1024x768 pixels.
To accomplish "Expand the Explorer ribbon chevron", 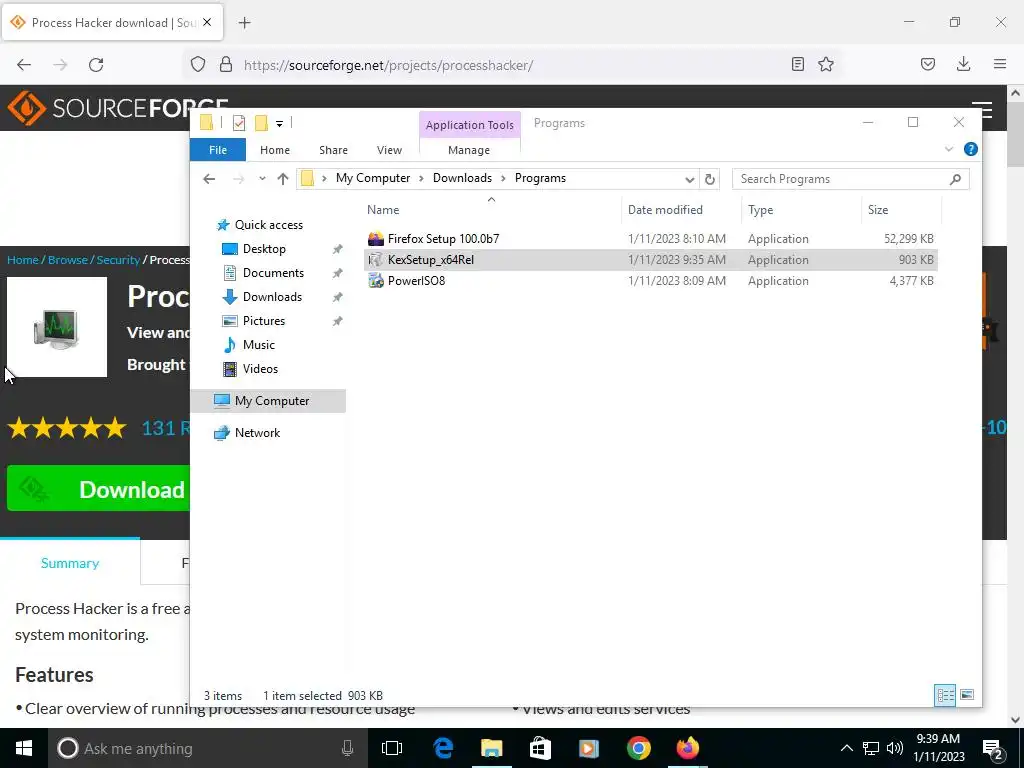I will pyautogui.click(x=949, y=150).
